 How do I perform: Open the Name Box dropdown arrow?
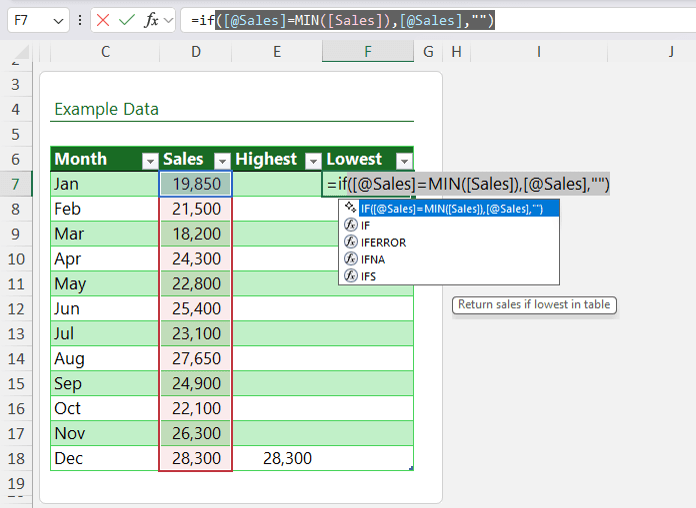[x=58, y=21]
